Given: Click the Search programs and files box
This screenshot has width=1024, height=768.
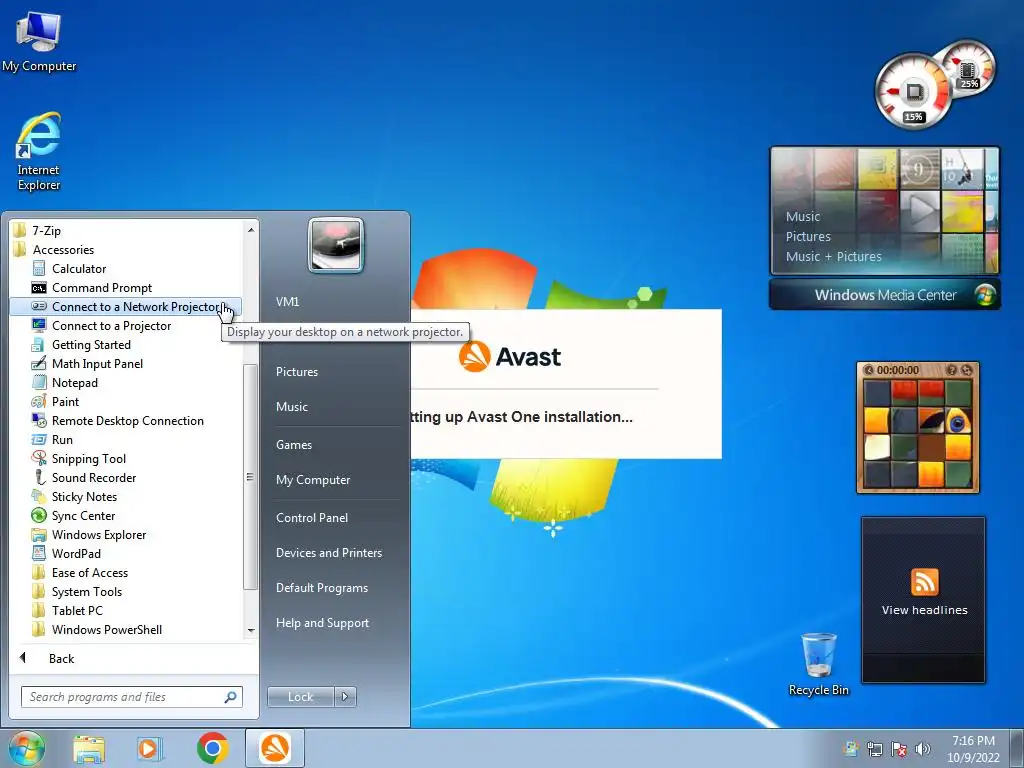Looking at the screenshot, I should (131, 697).
